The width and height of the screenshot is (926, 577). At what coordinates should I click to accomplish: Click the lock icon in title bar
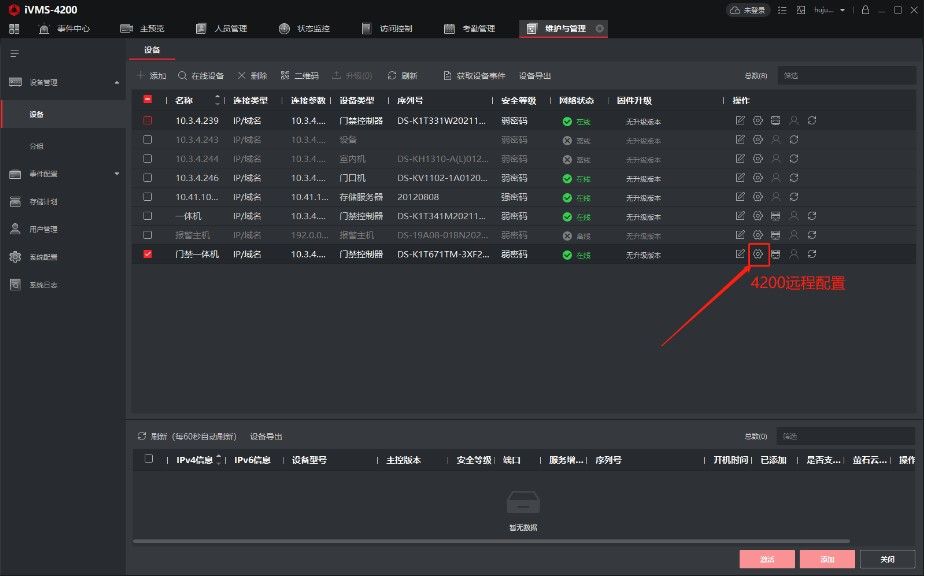point(865,10)
